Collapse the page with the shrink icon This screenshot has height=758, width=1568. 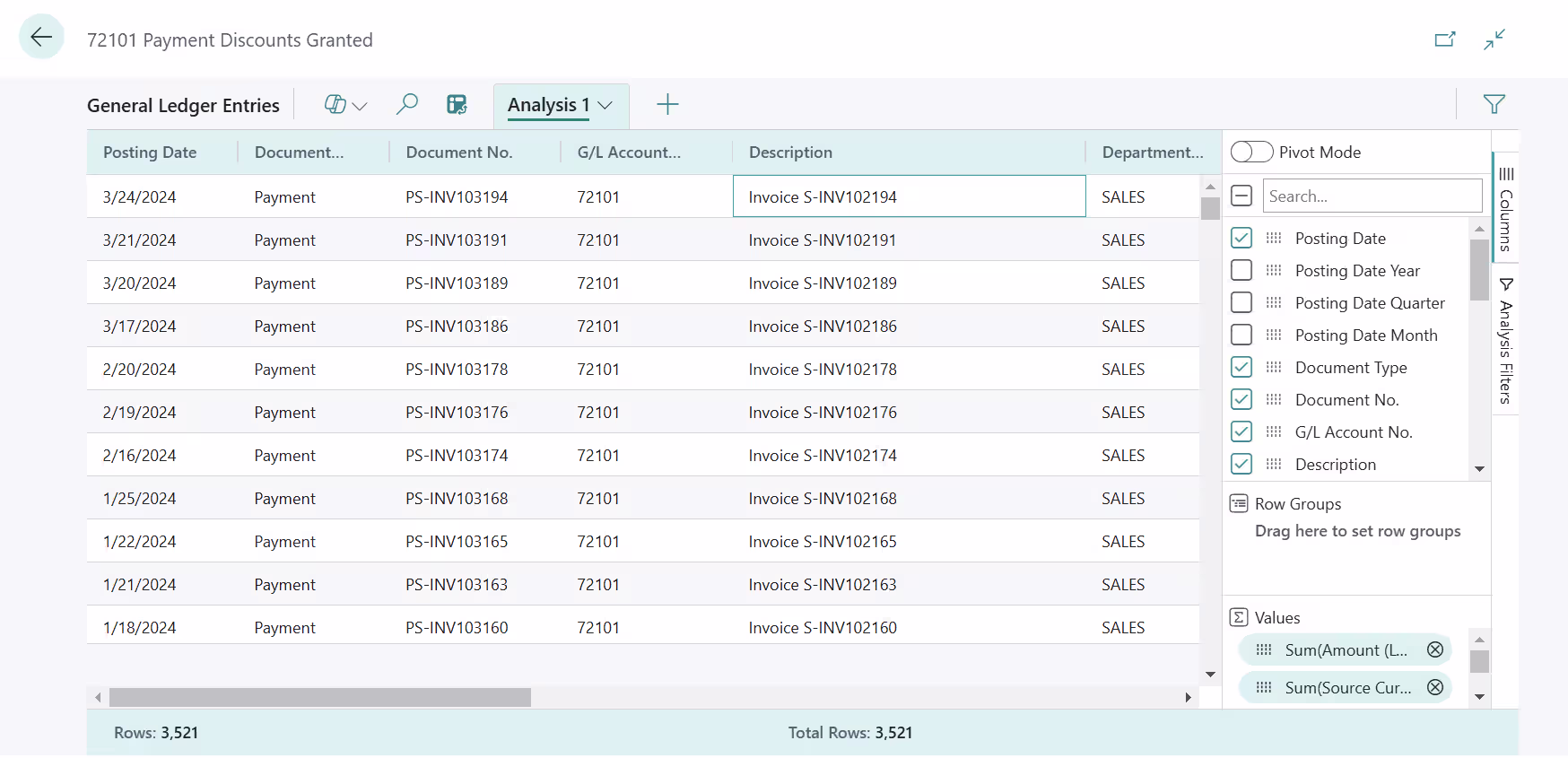[x=1494, y=39]
